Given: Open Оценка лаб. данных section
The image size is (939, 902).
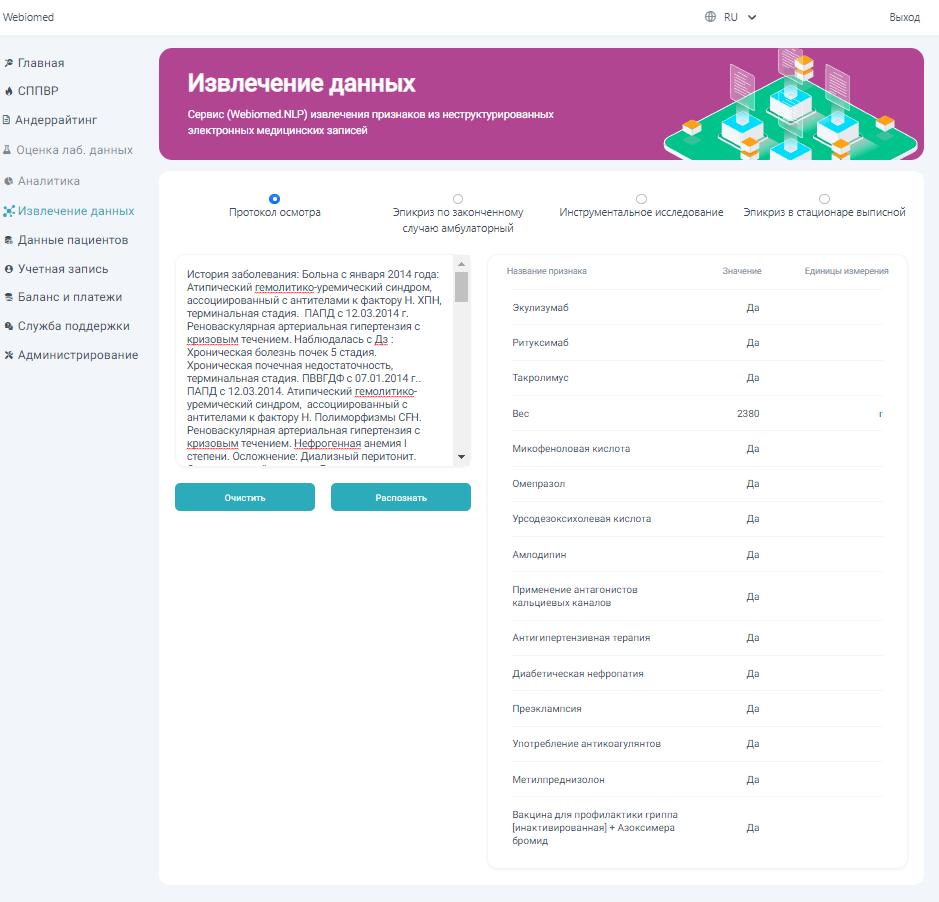Looking at the screenshot, I should coord(74,150).
